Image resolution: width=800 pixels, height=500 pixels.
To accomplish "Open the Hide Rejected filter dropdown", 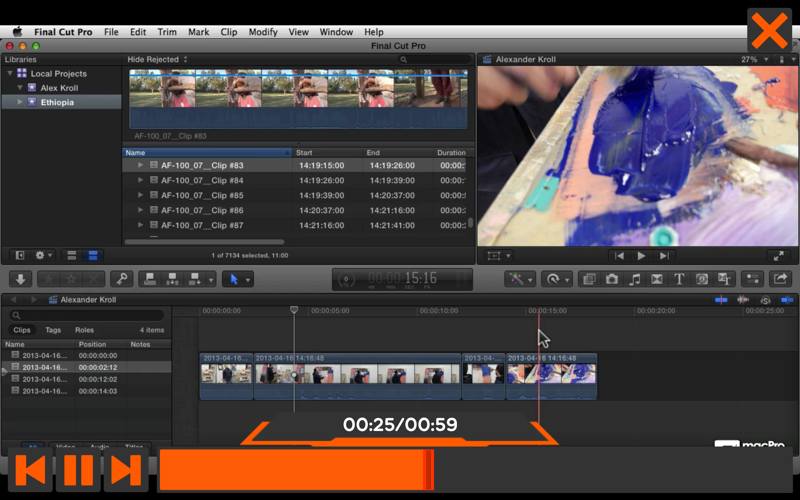I will (157, 59).
